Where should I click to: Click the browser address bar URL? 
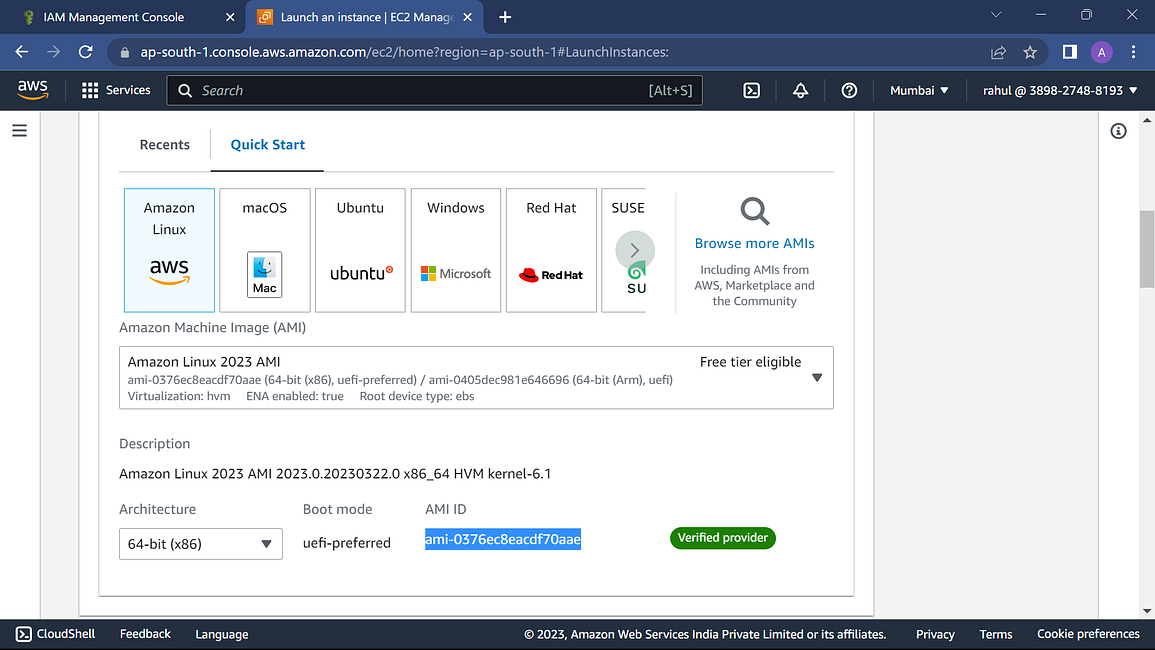point(404,52)
